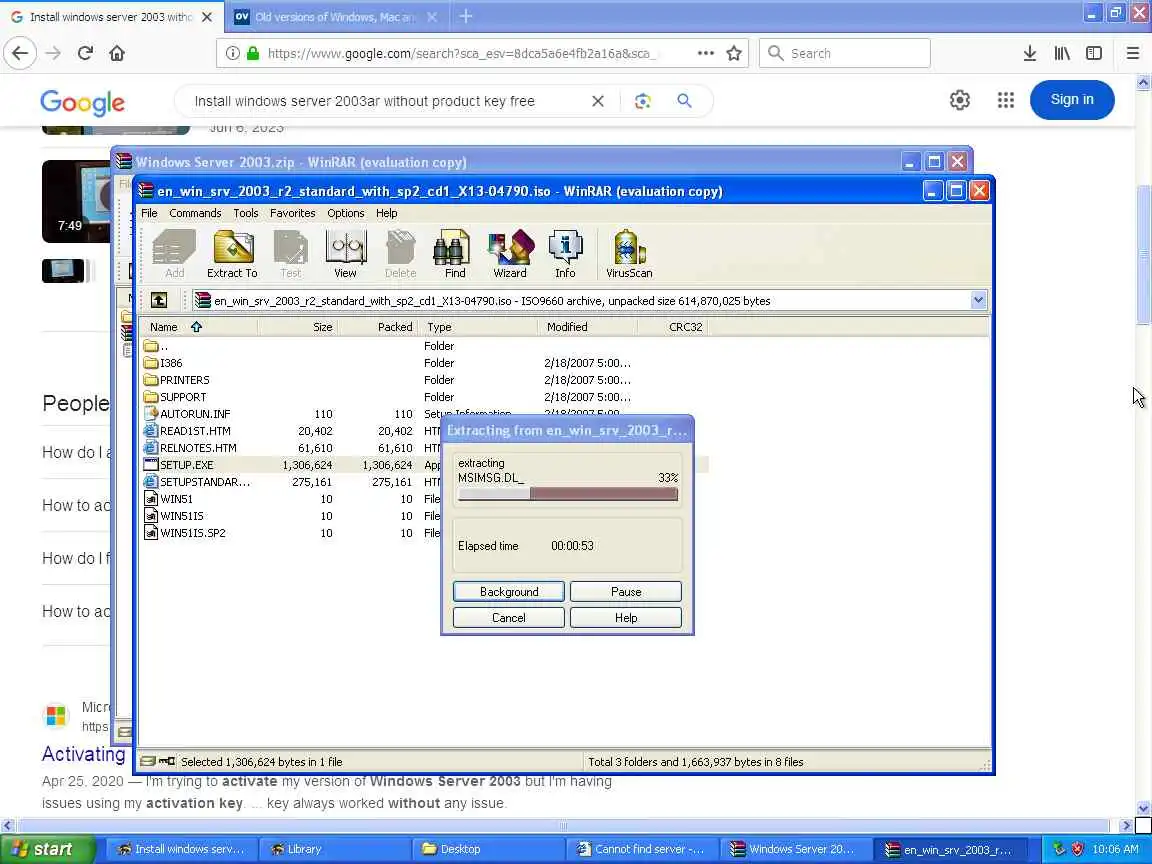Click the Test toolbar icon
Image resolution: width=1152 pixels, height=864 pixels.
click(290, 254)
